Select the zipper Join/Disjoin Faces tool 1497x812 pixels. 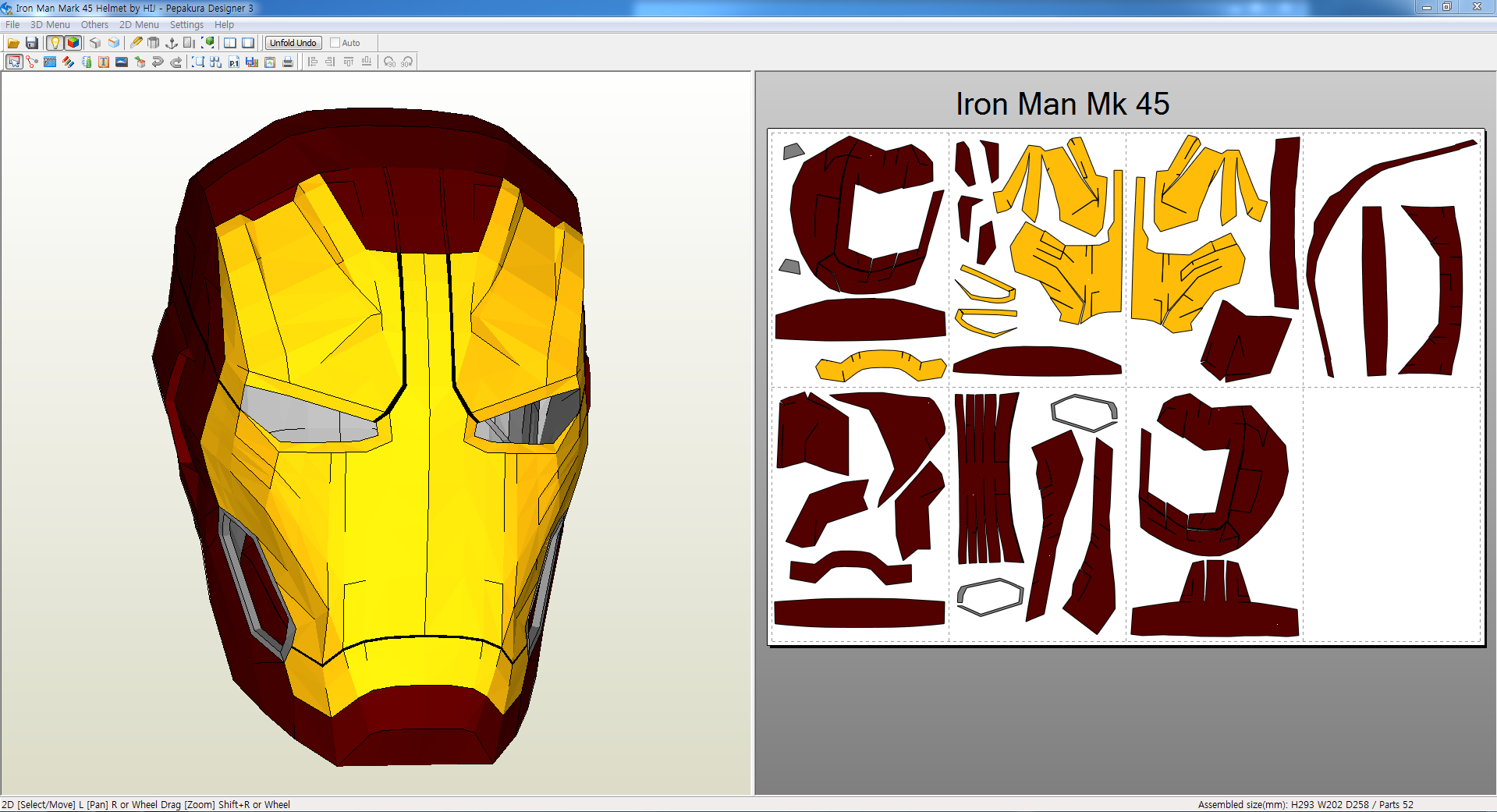point(50,62)
